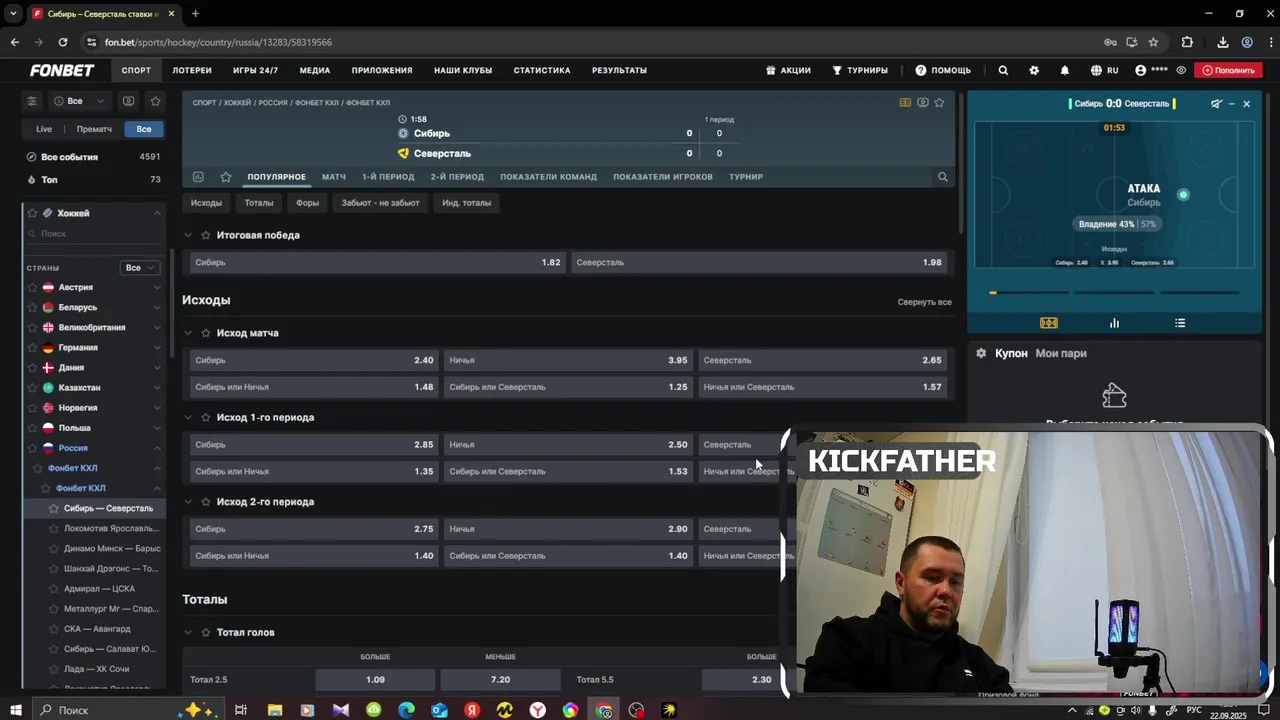This screenshot has height=720, width=1280.
Task: Bet on Сибирь final win 1.82
Action: pos(378,262)
